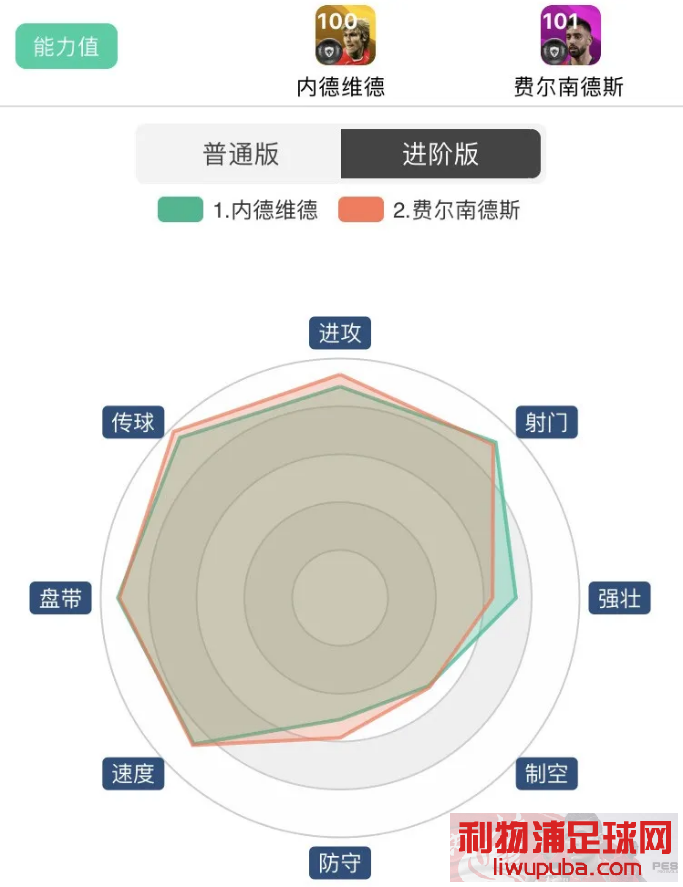The image size is (683, 887).
Task: Click the 传球 axis label
Action: 133,422
